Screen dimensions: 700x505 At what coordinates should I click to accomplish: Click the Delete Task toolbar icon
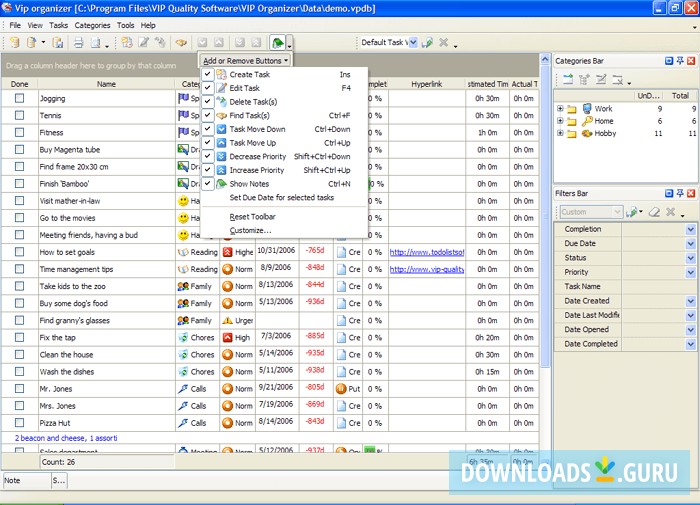click(x=160, y=43)
